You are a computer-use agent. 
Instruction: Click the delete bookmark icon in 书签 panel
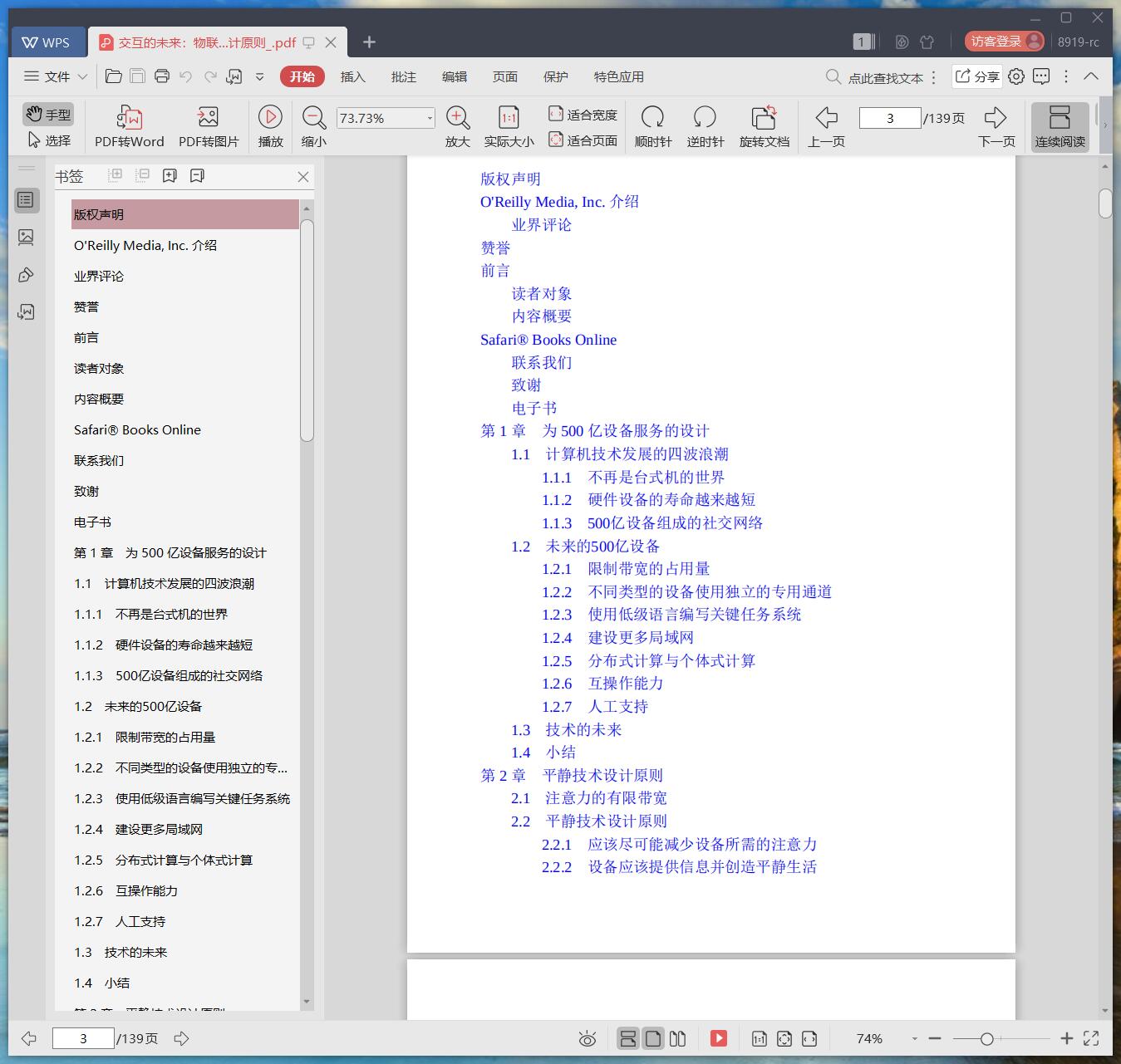pos(197,176)
